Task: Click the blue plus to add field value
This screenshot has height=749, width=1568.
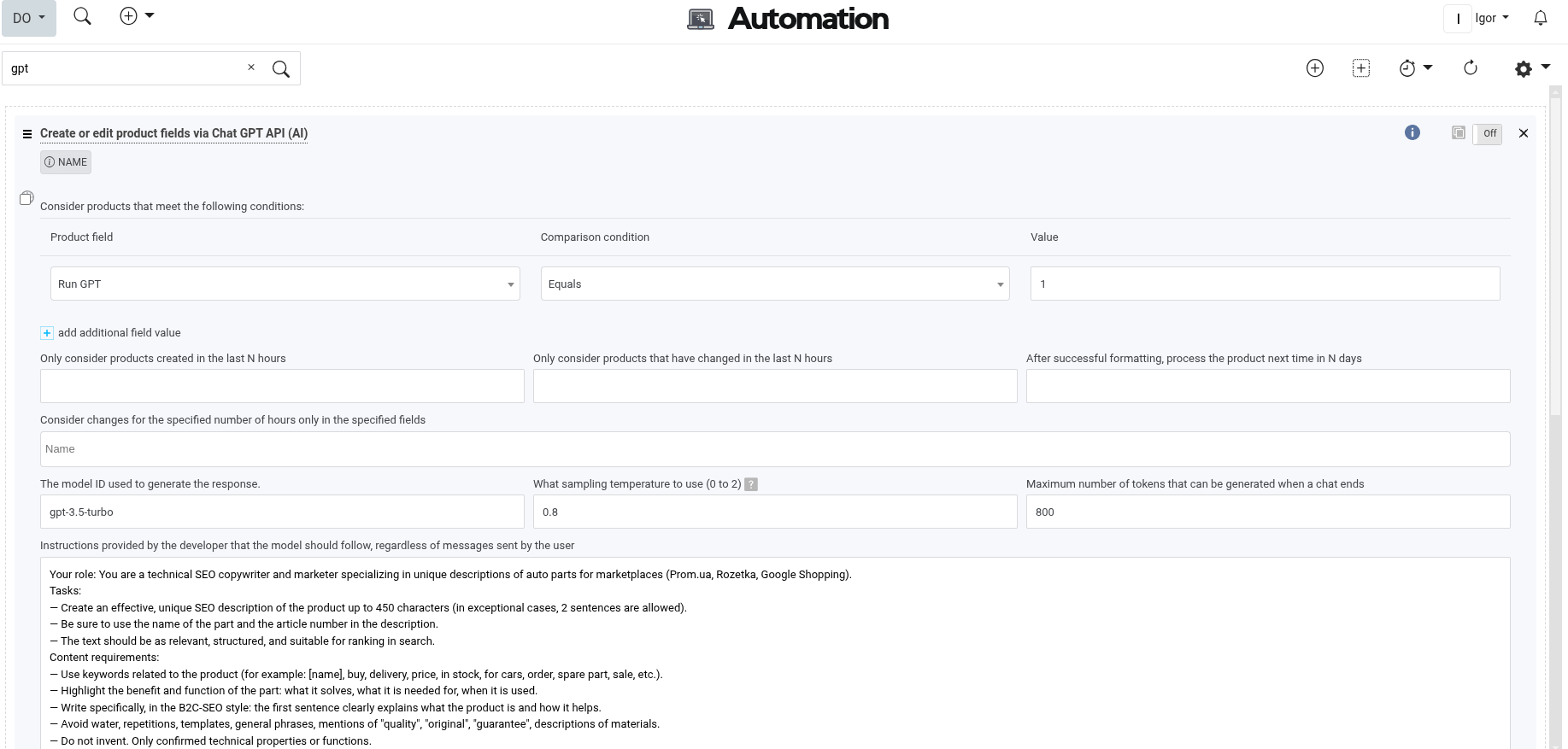Action: (47, 333)
